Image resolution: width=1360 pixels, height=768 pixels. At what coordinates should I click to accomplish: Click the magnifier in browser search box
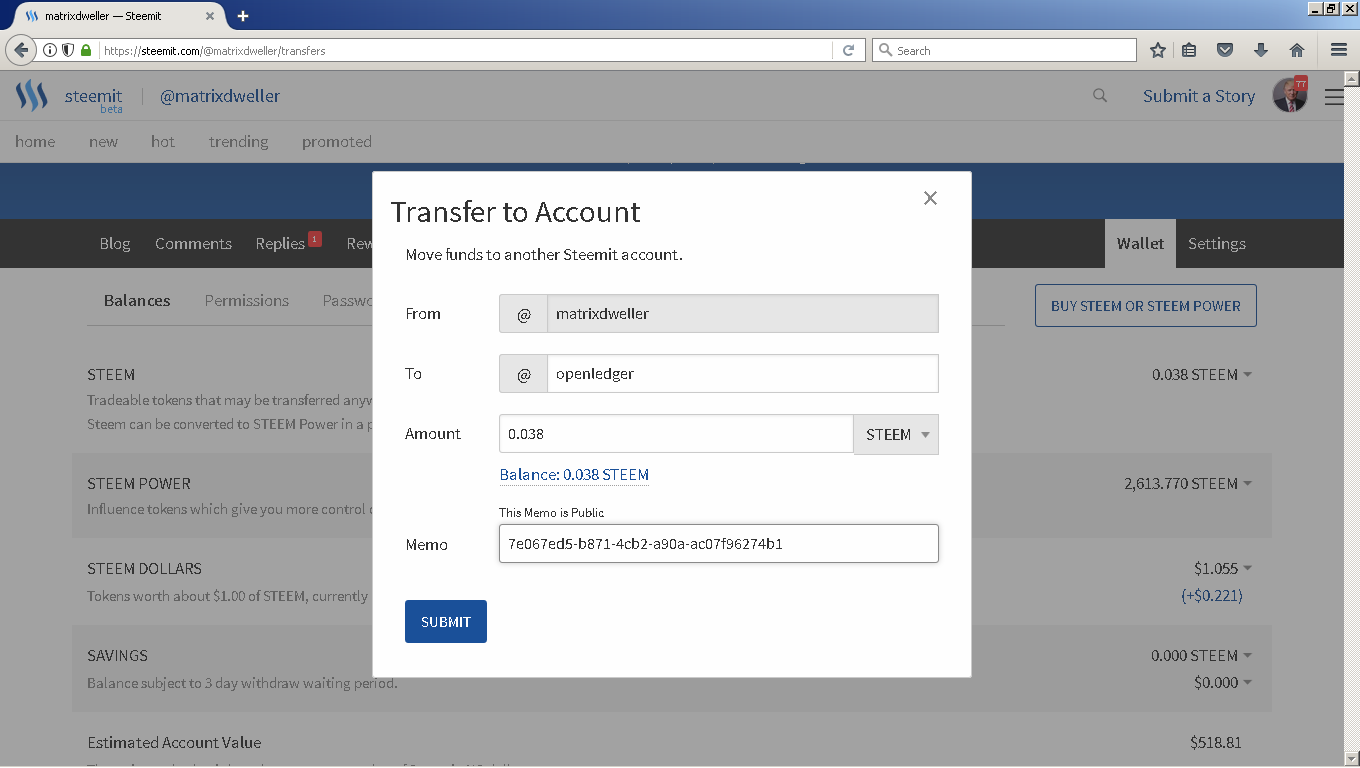pos(885,50)
